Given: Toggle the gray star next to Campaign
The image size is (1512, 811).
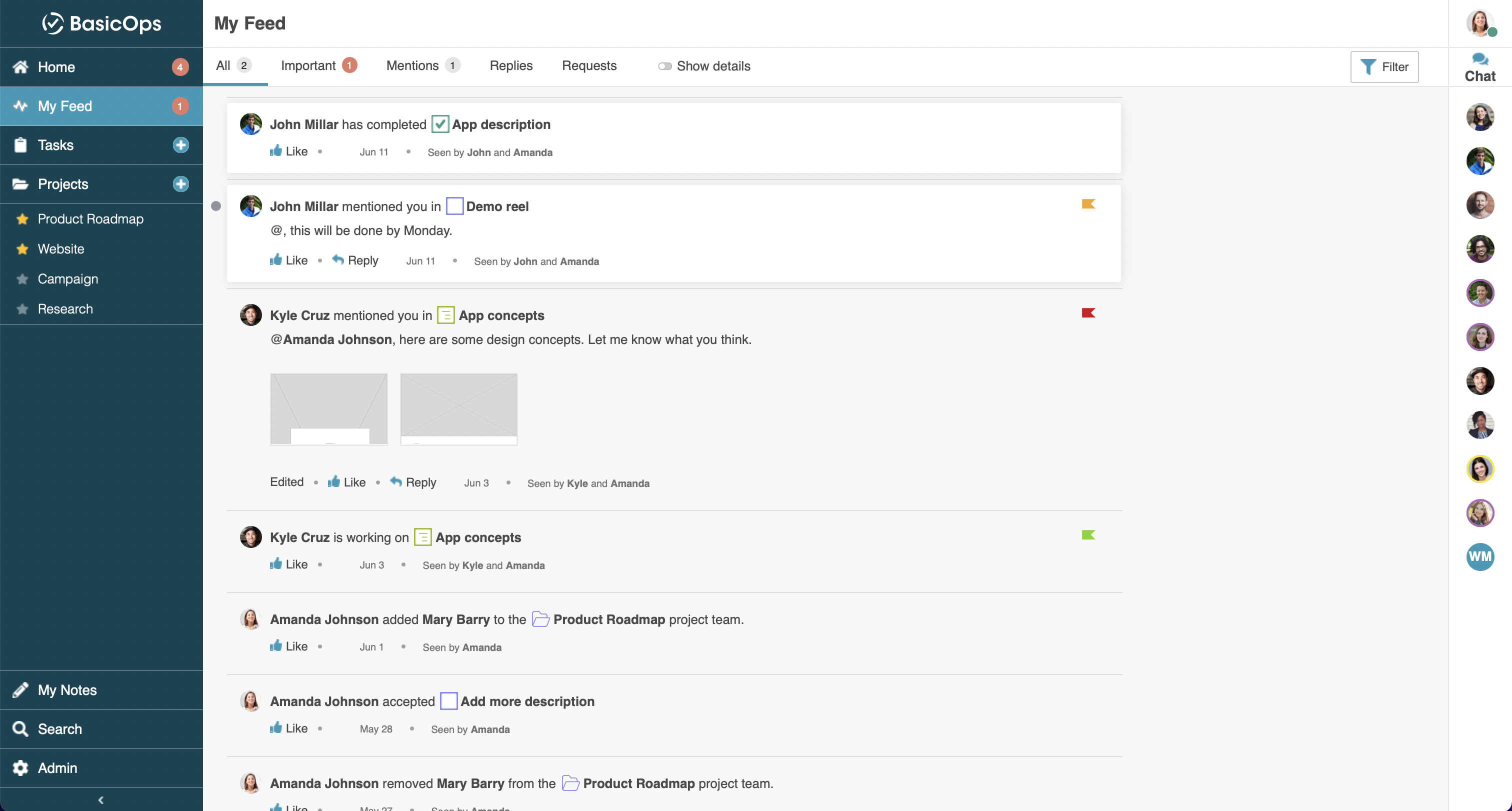Looking at the screenshot, I should (x=22, y=278).
